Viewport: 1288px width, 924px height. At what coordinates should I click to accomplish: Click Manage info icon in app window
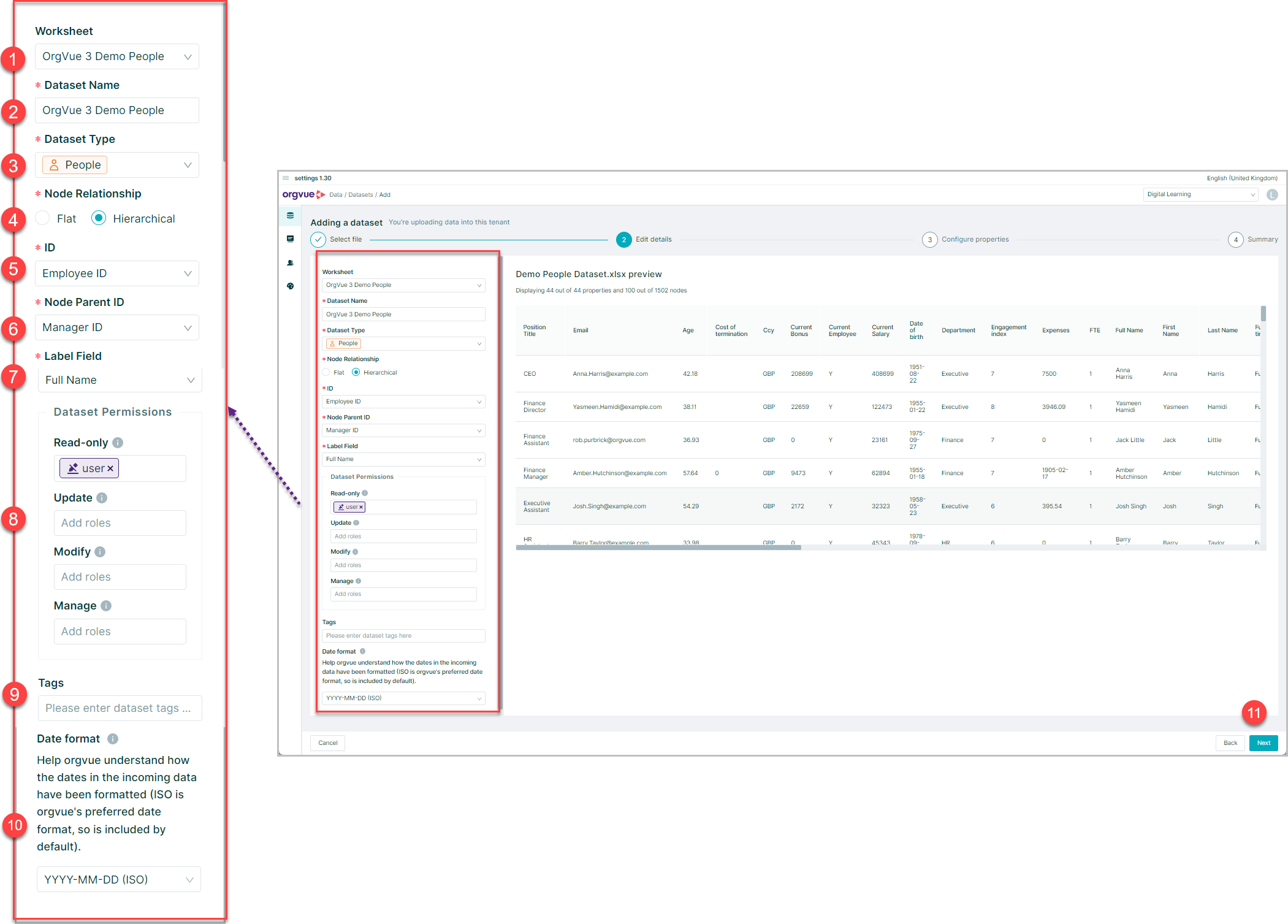click(358, 581)
